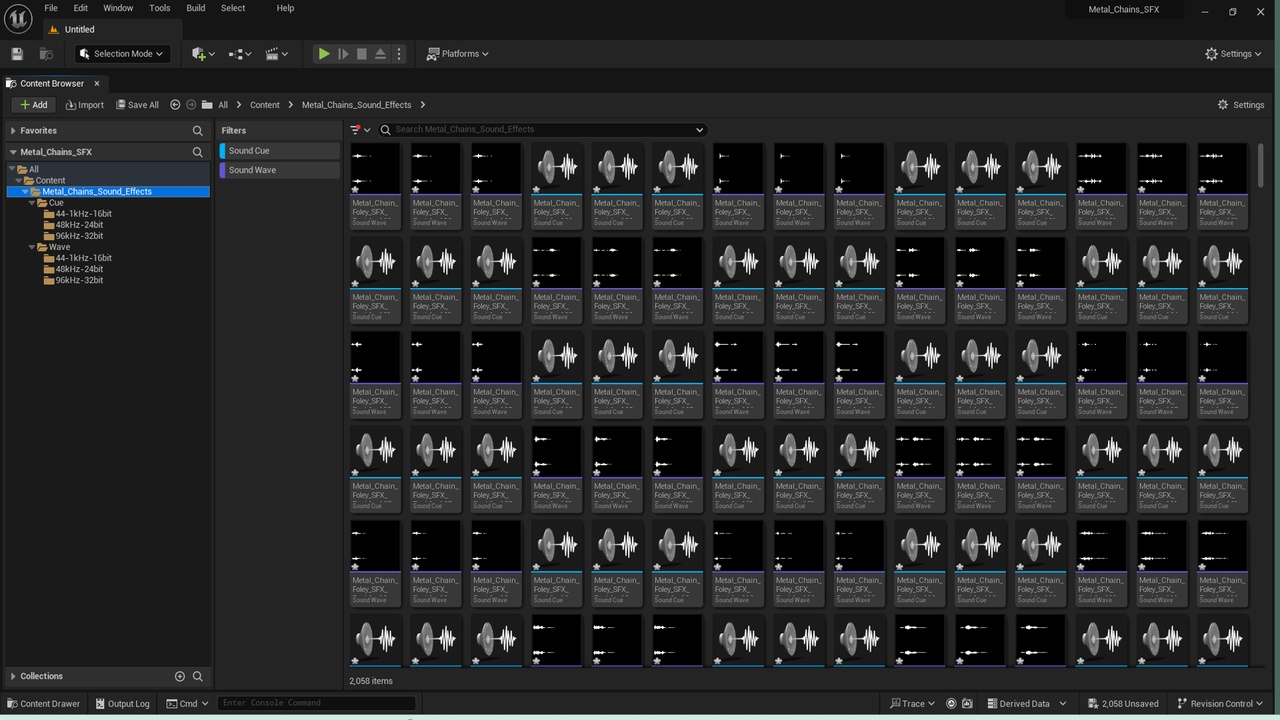1280x720 pixels.
Task: Open the saved searches dropdown arrow
Action: coord(699,130)
